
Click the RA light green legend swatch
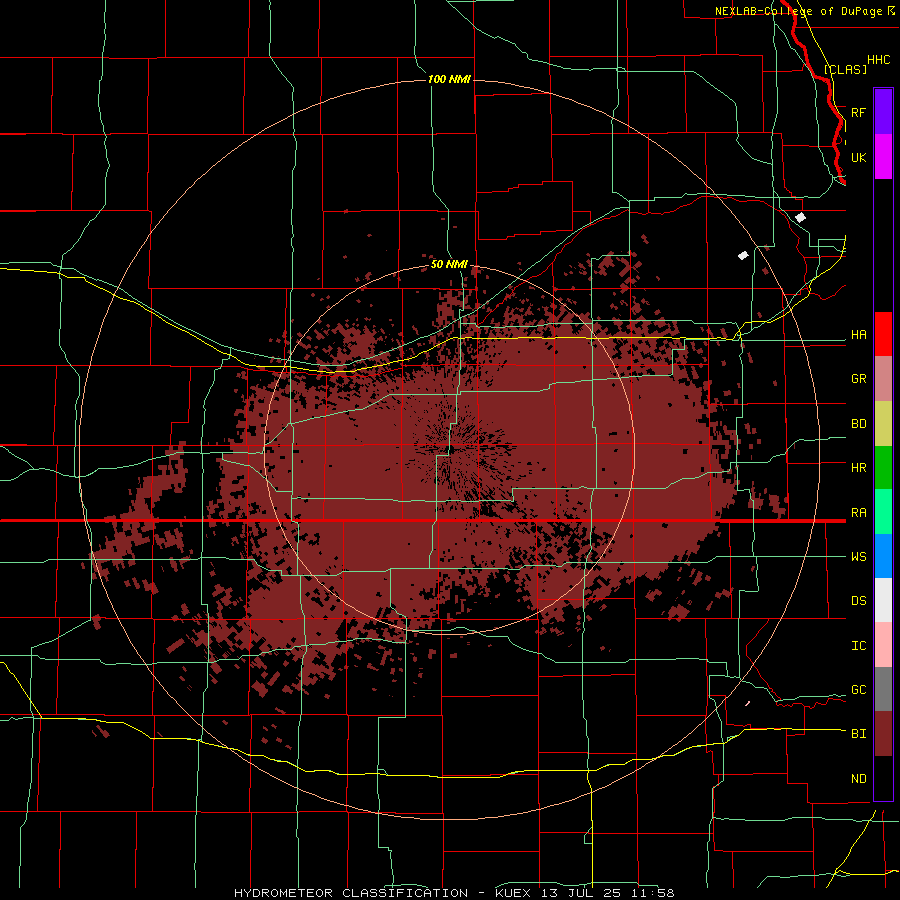click(x=883, y=512)
